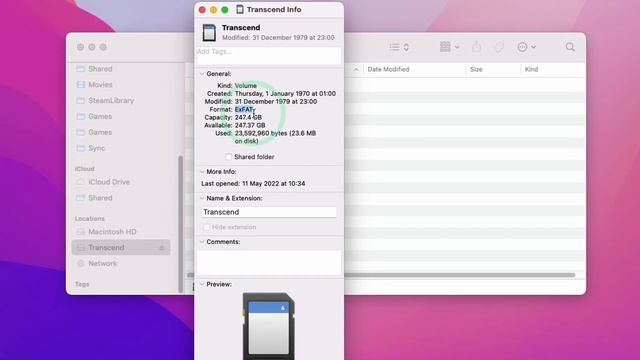Click the Capacity value 247.4 GB
The width and height of the screenshot is (640, 360).
[x=248, y=118]
